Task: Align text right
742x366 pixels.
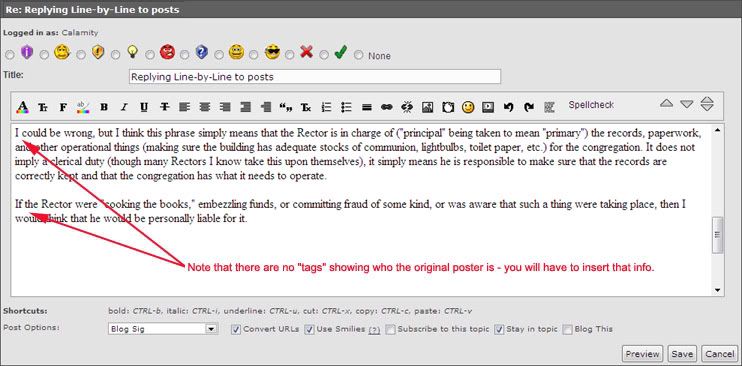Action: pyautogui.click(x=225, y=107)
